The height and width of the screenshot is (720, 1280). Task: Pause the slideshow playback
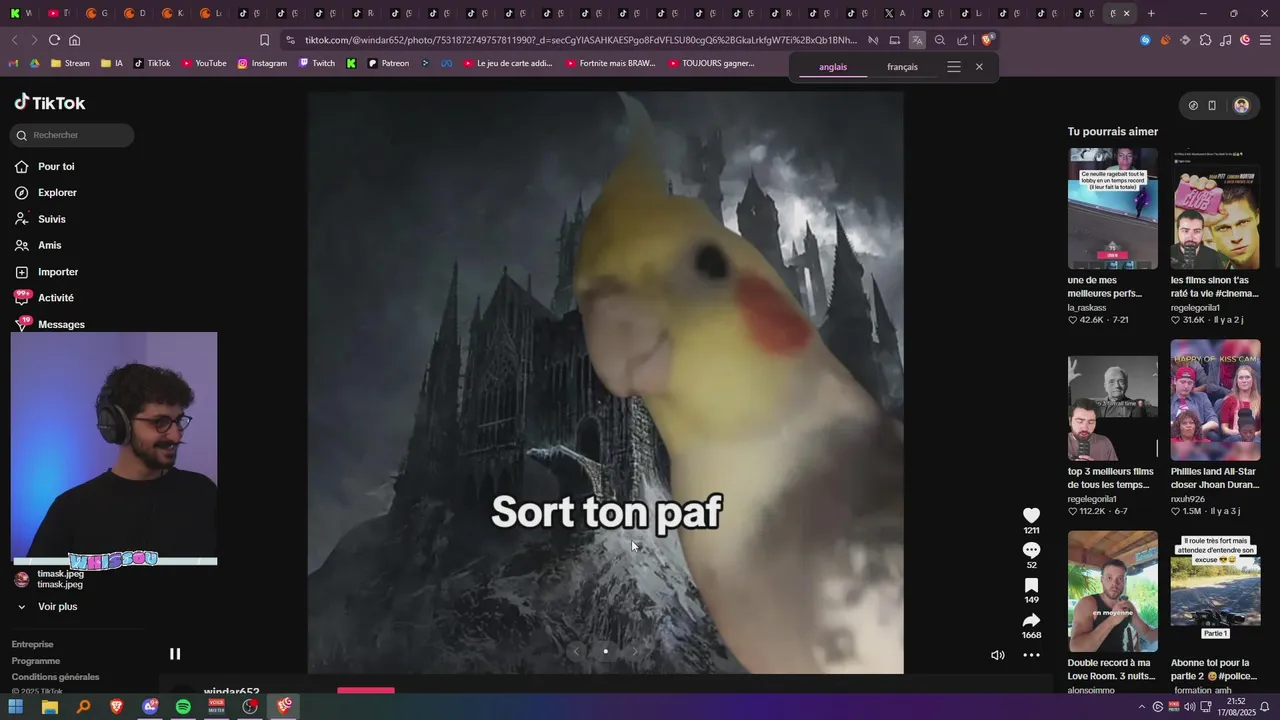click(x=175, y=654)
